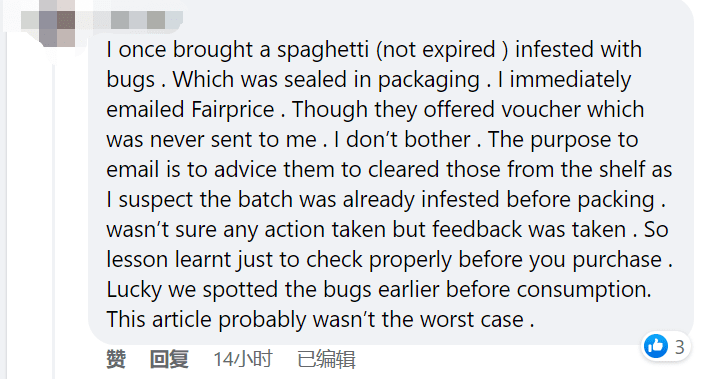
Task: Click the word packaging in the second line
Action: click(x=429, y=81)
